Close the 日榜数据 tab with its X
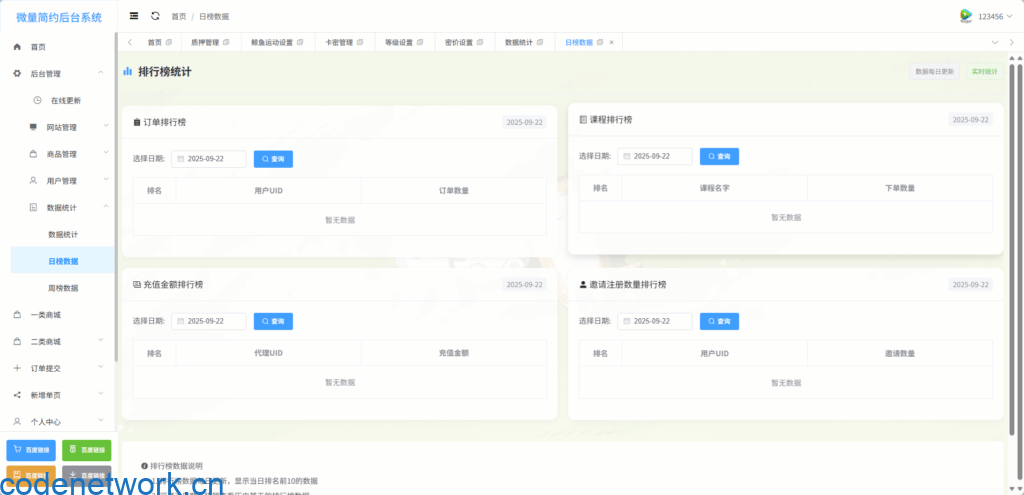1024x495 pixels. pyautogui.click(x=611, y=43)
